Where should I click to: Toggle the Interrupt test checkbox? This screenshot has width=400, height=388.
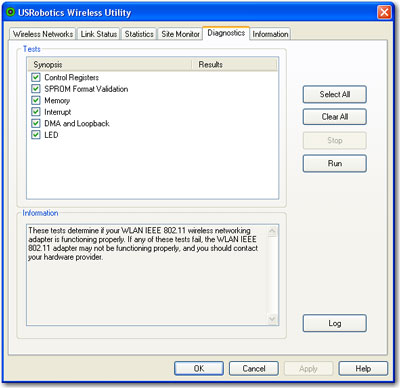click(36, 112)
